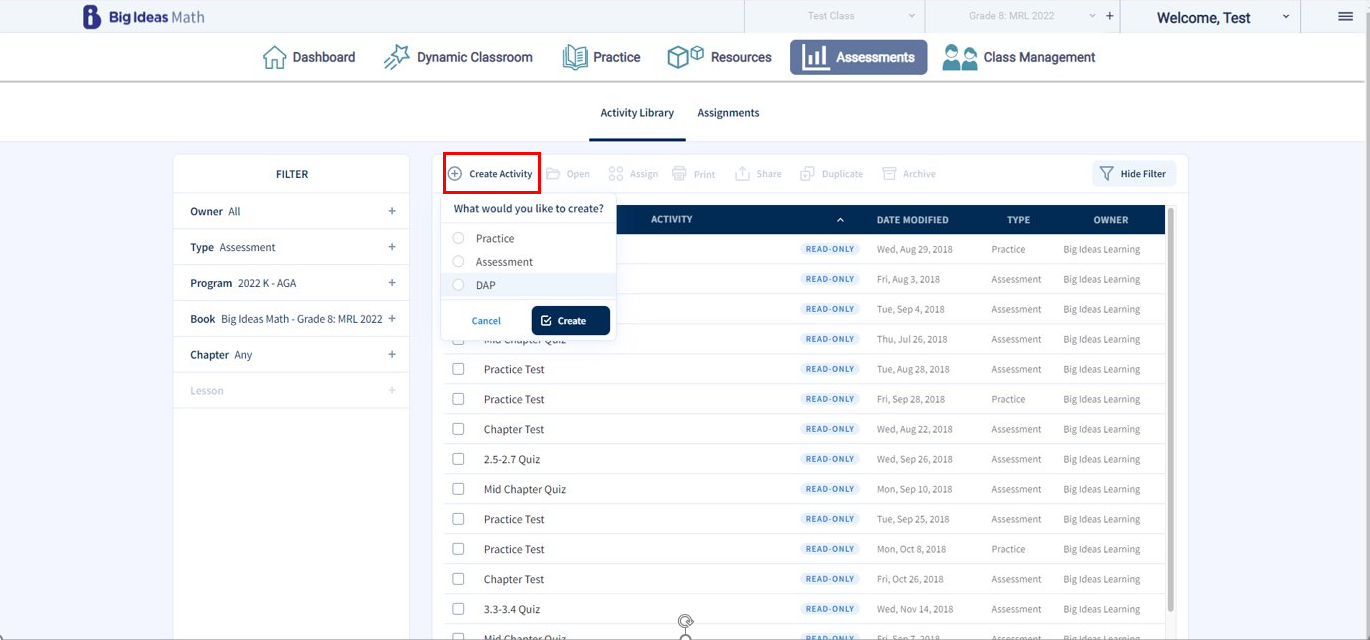The width and height of the screenshot is (1370, 640).
Task: Confirm with the Create button in the popup
Action: (x=570, y=321)
